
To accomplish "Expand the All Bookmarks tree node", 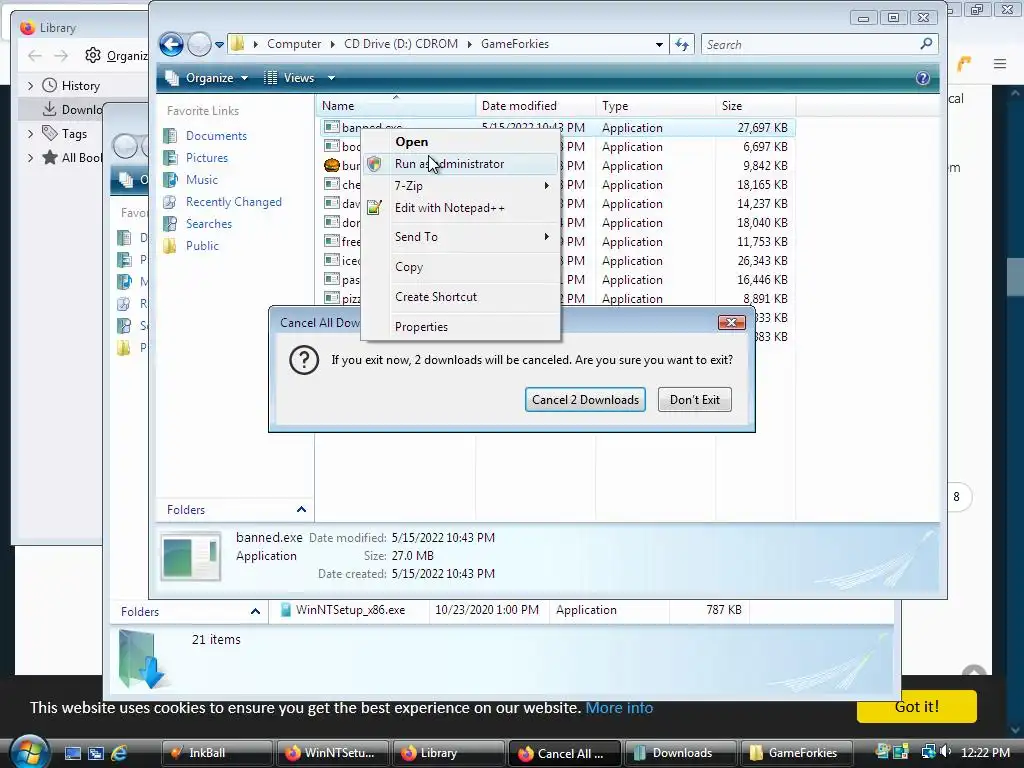I will 30,157.
